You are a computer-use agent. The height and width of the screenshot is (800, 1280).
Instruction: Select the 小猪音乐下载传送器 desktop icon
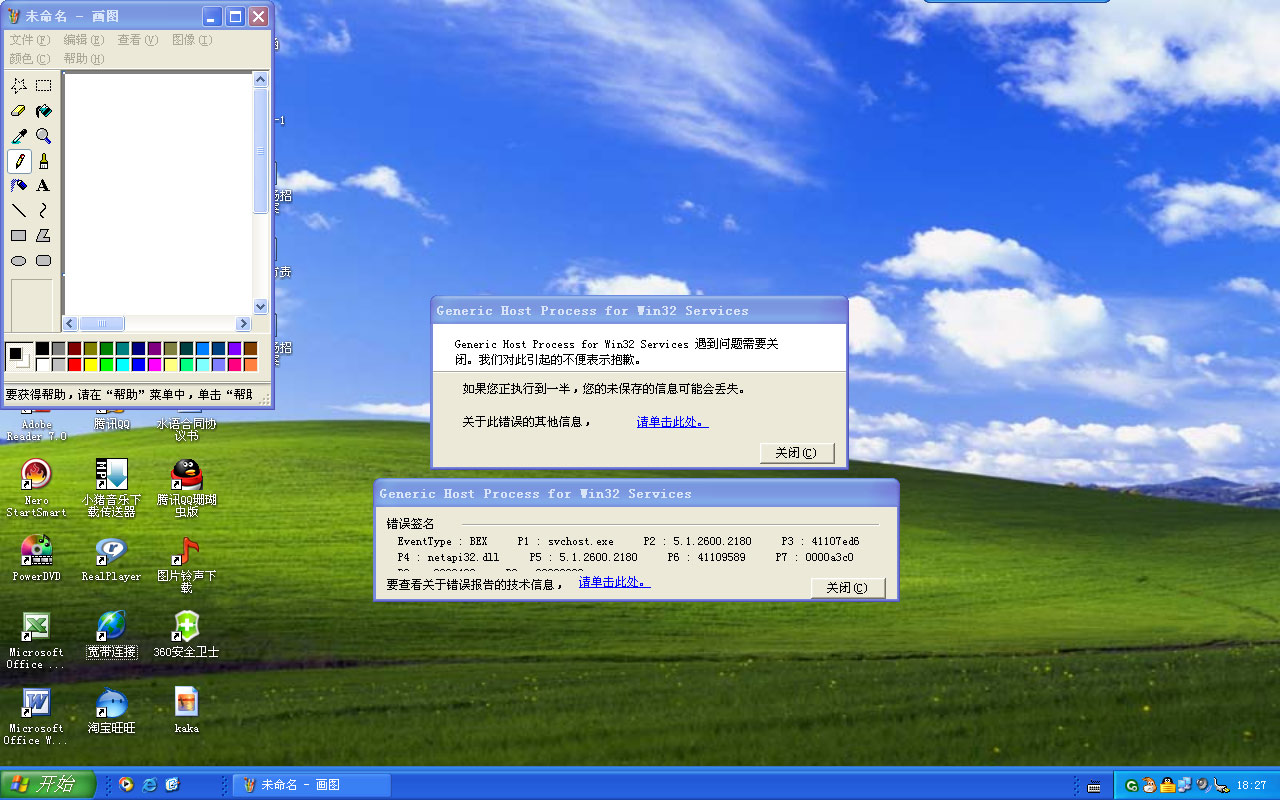click(x=111, y=489)
